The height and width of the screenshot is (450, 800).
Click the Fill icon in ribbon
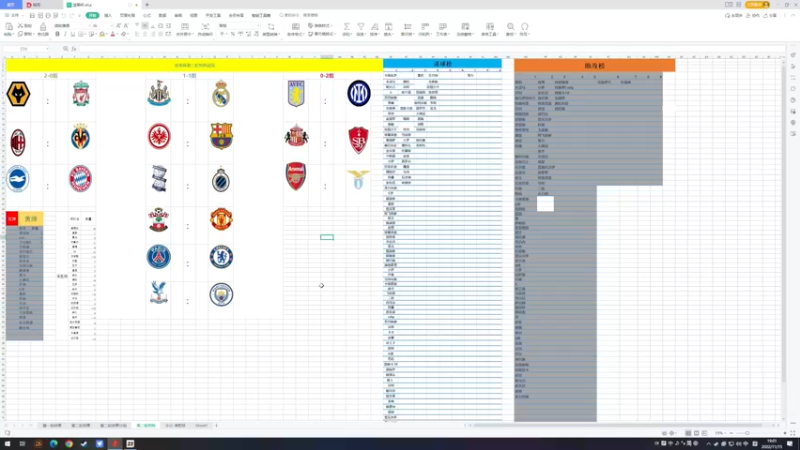point(389,27)
